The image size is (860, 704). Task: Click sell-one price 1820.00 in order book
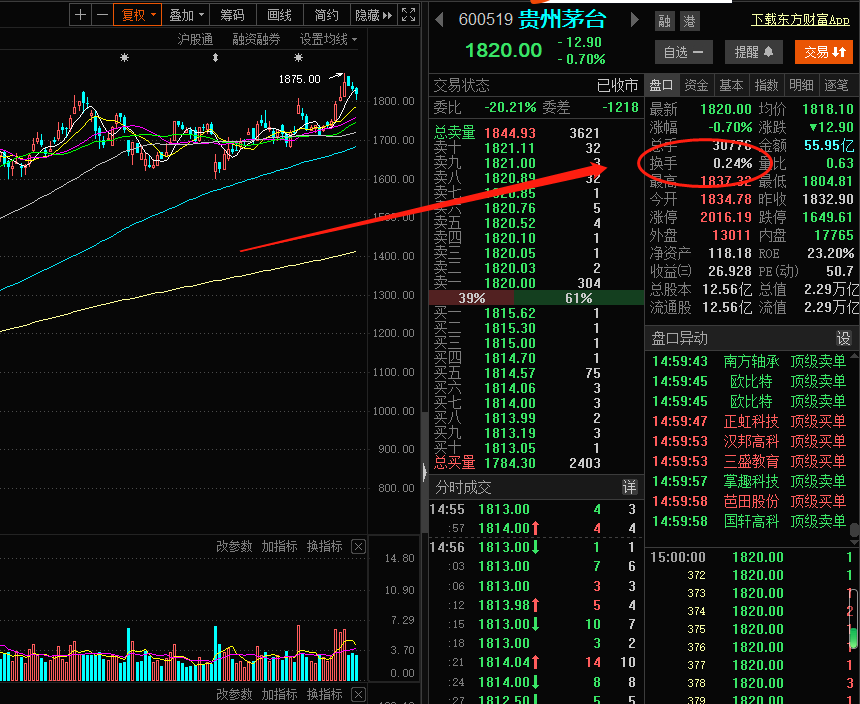510,283
